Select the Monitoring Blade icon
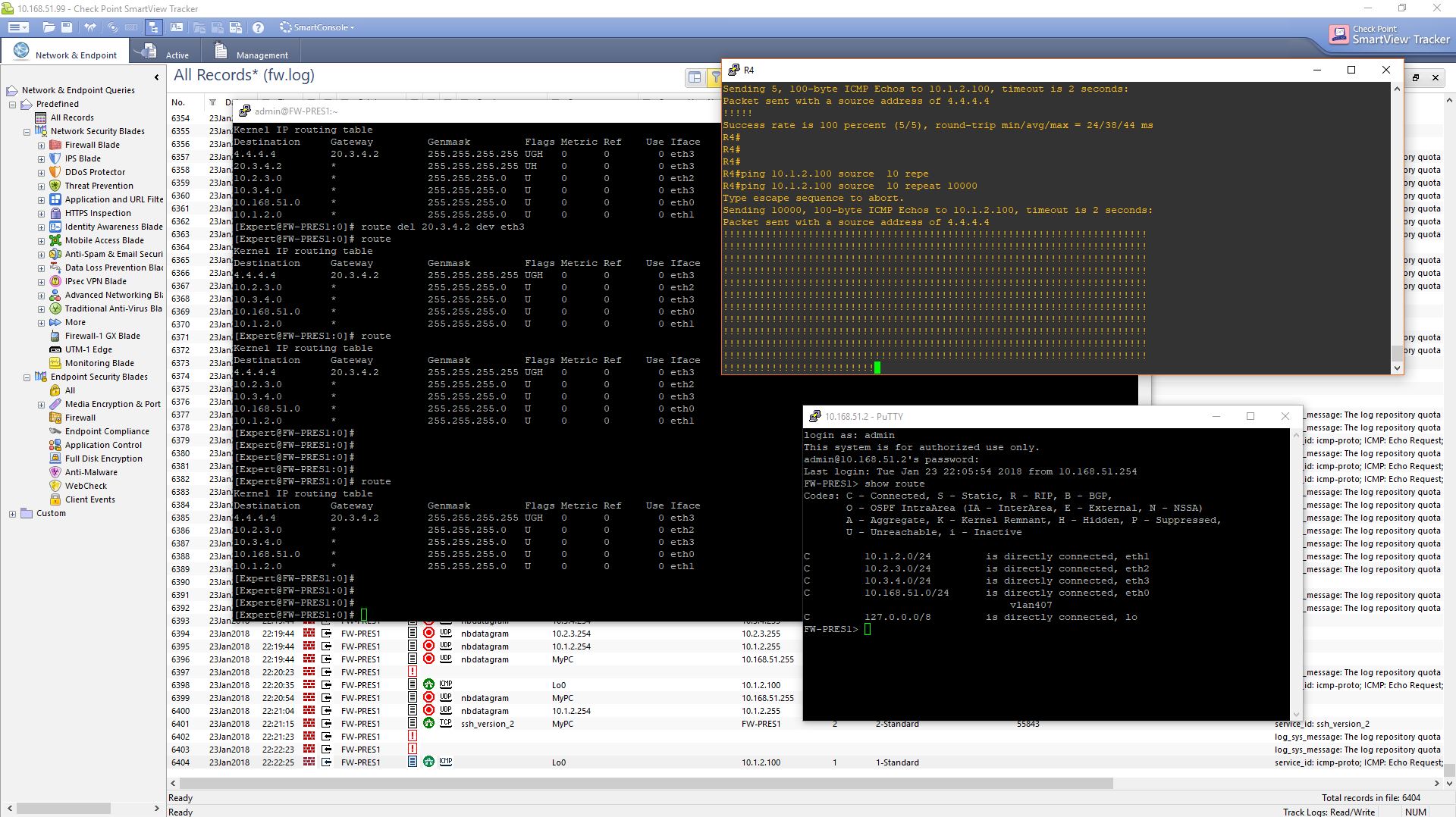The width and height of the screenshot is (1456, 817). (55, 363)
